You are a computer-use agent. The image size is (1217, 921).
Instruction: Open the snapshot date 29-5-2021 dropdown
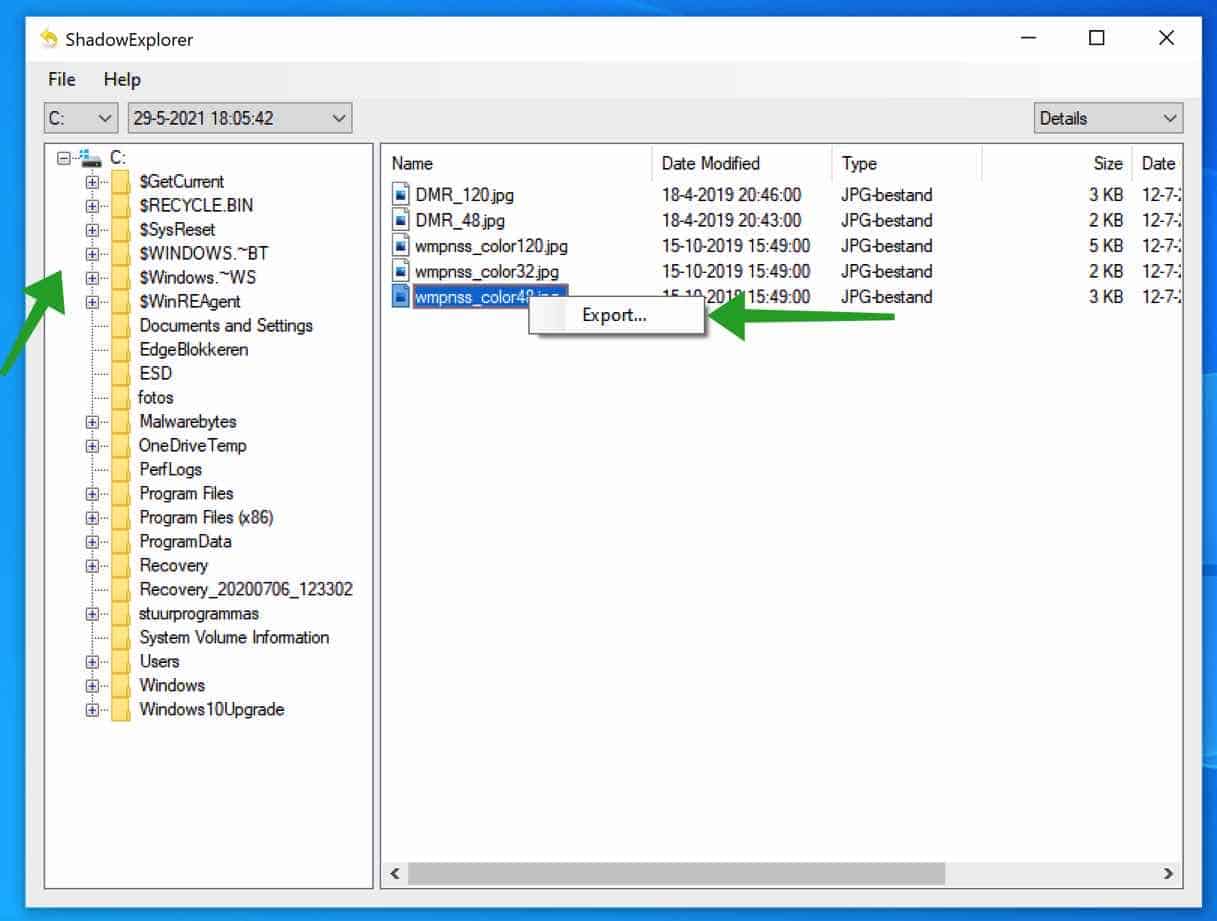(239, 118)
